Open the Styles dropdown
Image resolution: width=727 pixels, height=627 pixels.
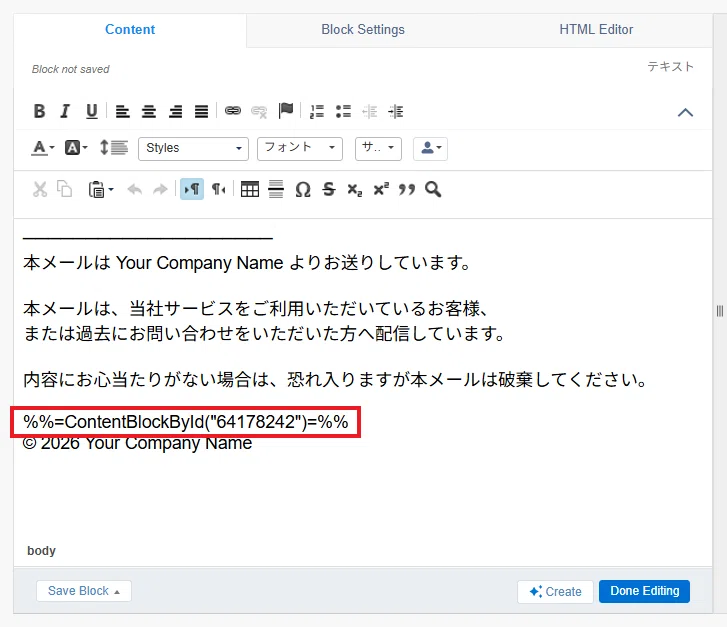(x=193, y=148)
